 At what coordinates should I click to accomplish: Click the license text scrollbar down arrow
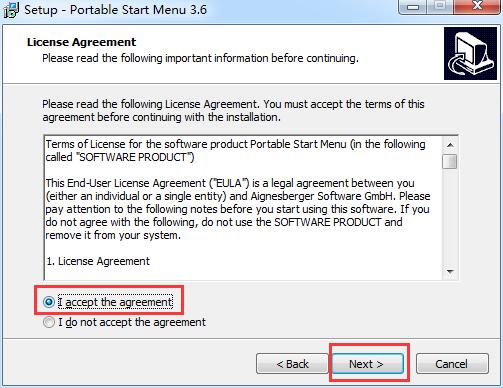click(450, 272)
